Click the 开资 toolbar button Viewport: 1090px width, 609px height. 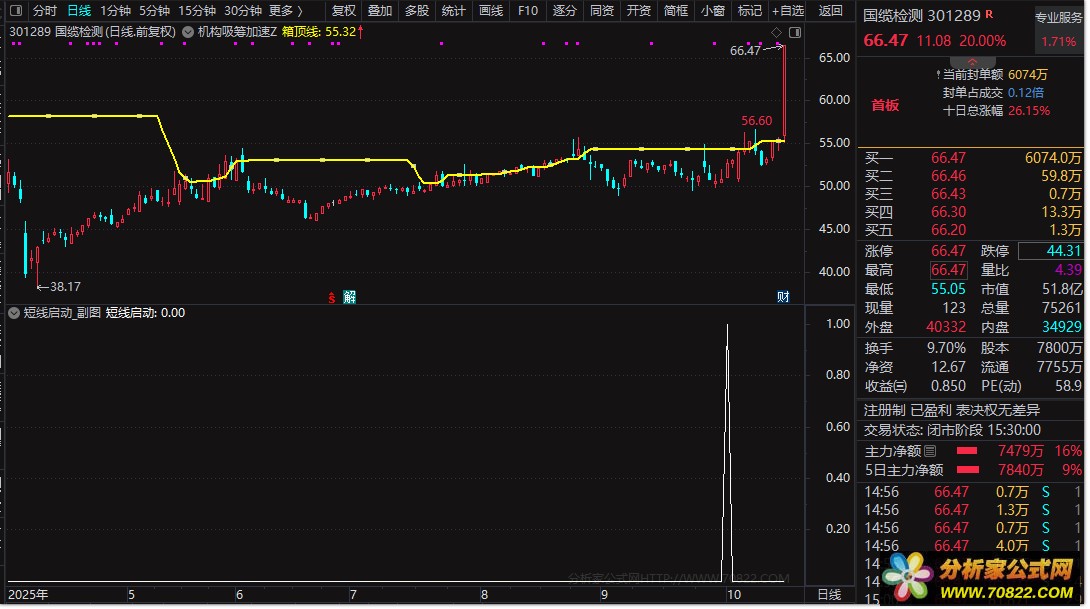(638, 10)
